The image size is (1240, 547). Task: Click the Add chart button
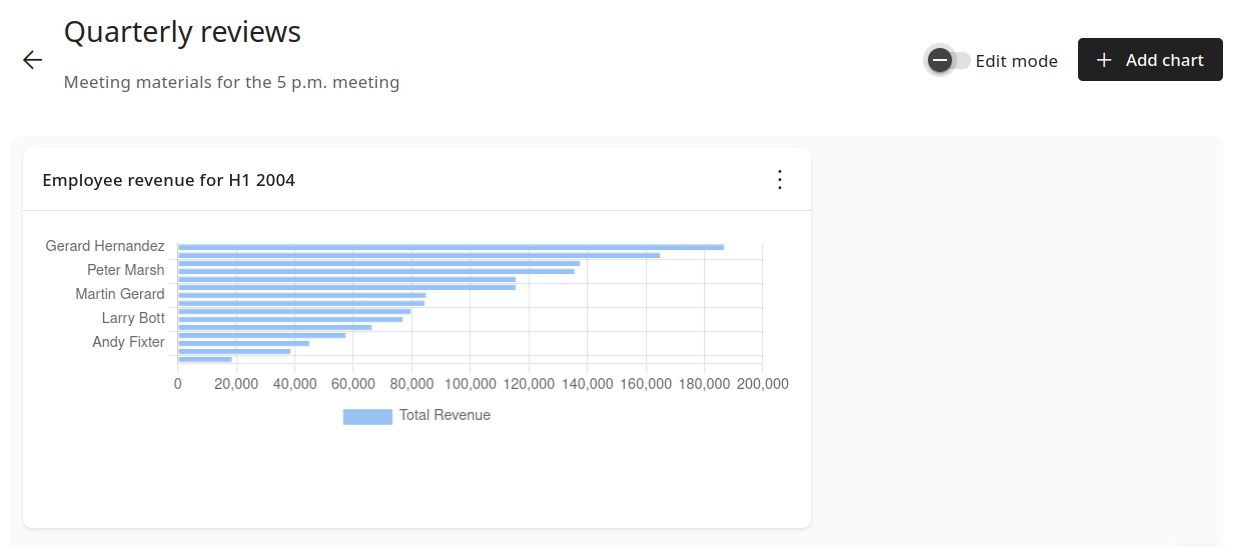pyautogui.click(x=1149, y=60)
